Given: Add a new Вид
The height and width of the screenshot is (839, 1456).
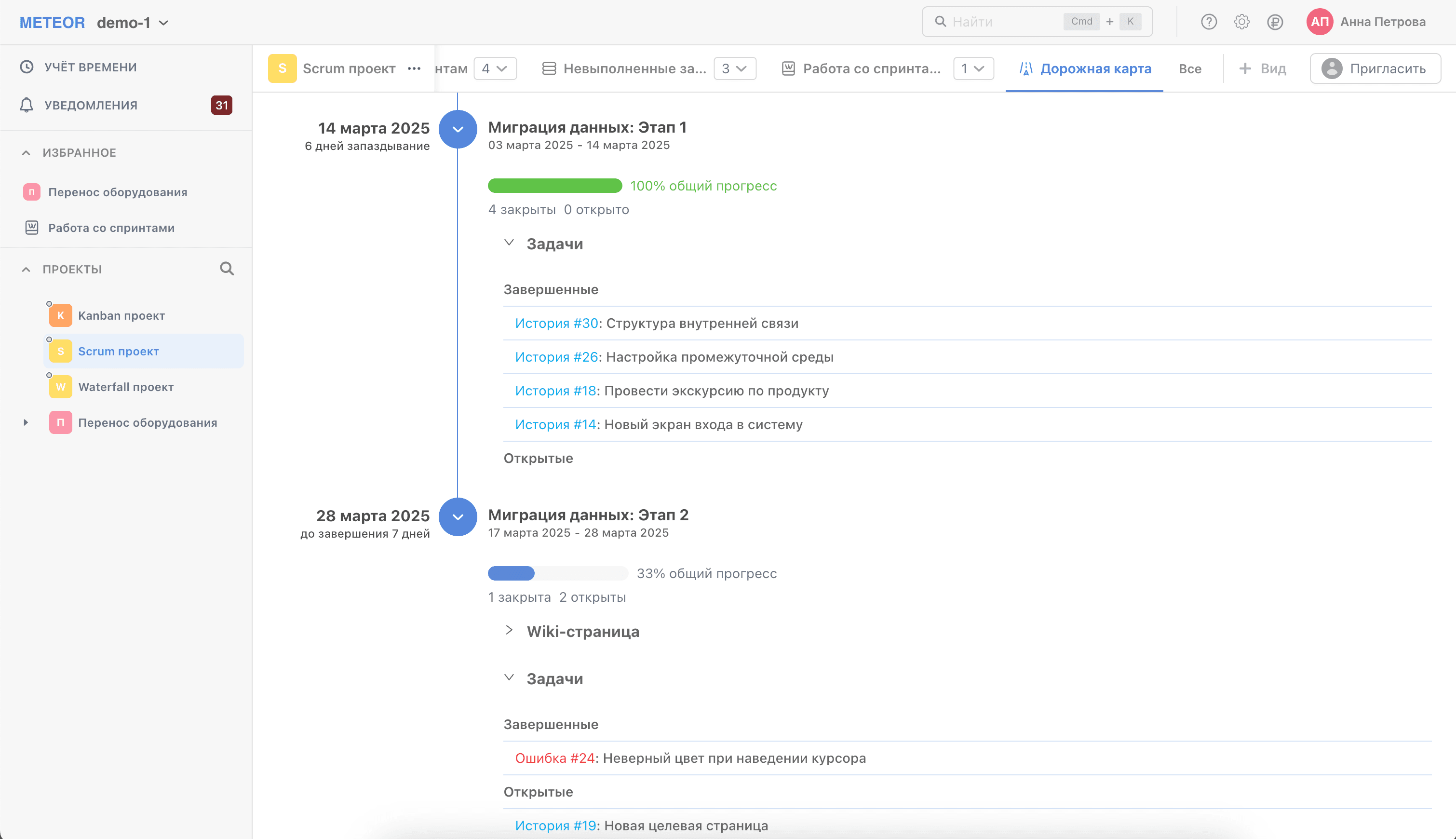Looking at the screenshot, I should [x=1262, y=68].
